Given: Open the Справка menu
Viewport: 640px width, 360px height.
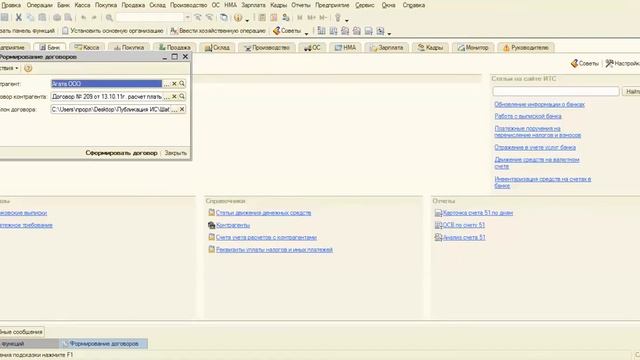Looking at the screenshot, I should (x=414, y=5).
